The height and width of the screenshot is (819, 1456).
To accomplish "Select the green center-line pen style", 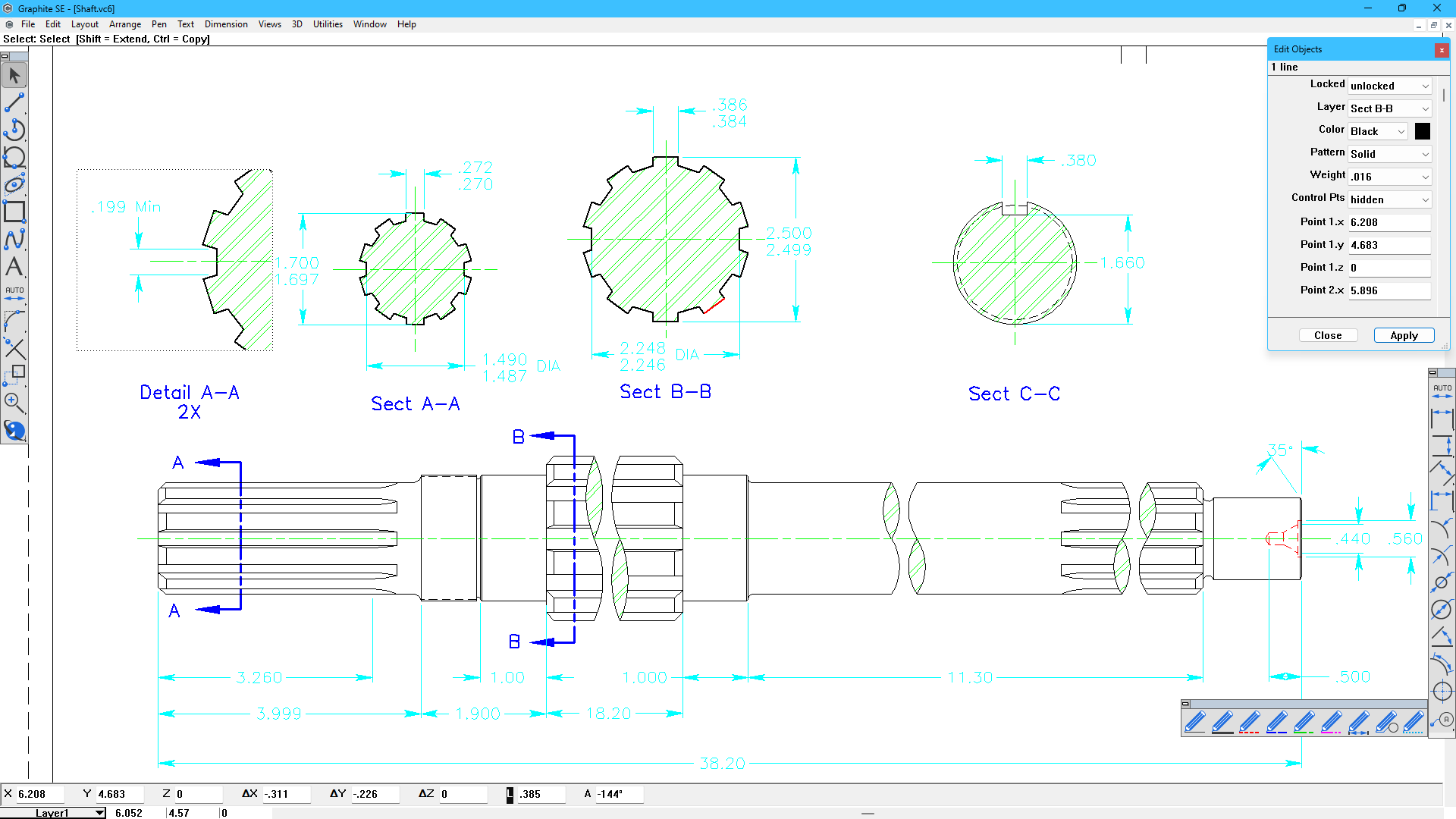I will pos(1304,722).
